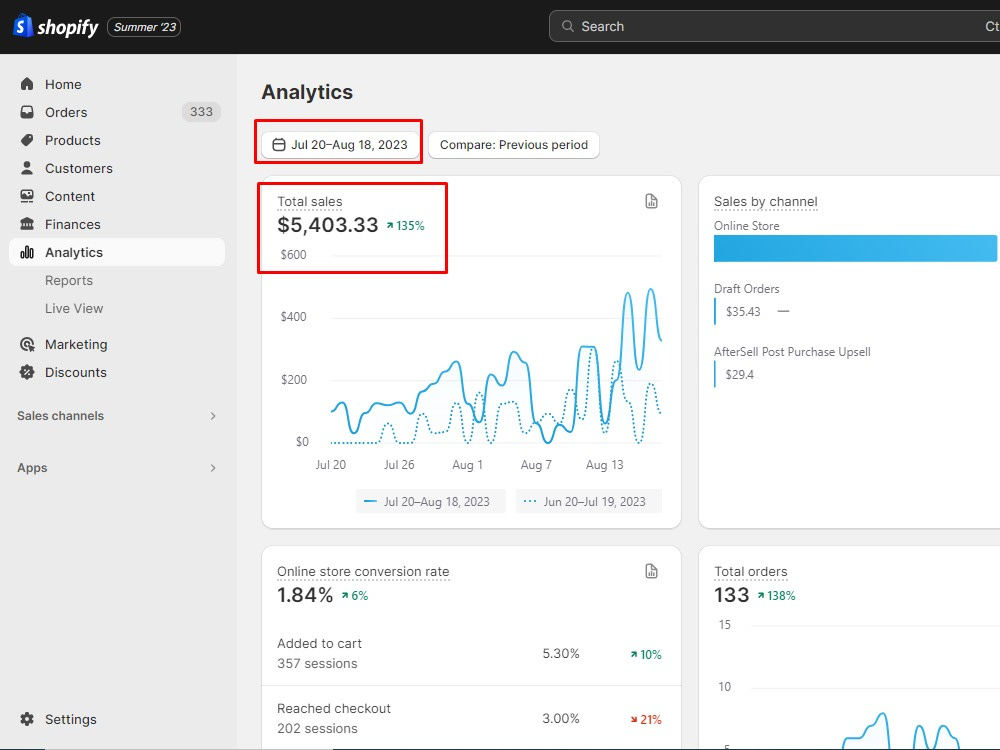Click the $29.4 AfterSell value
The height and width of the screenshot is (750, 1000).
click(739, 375)
